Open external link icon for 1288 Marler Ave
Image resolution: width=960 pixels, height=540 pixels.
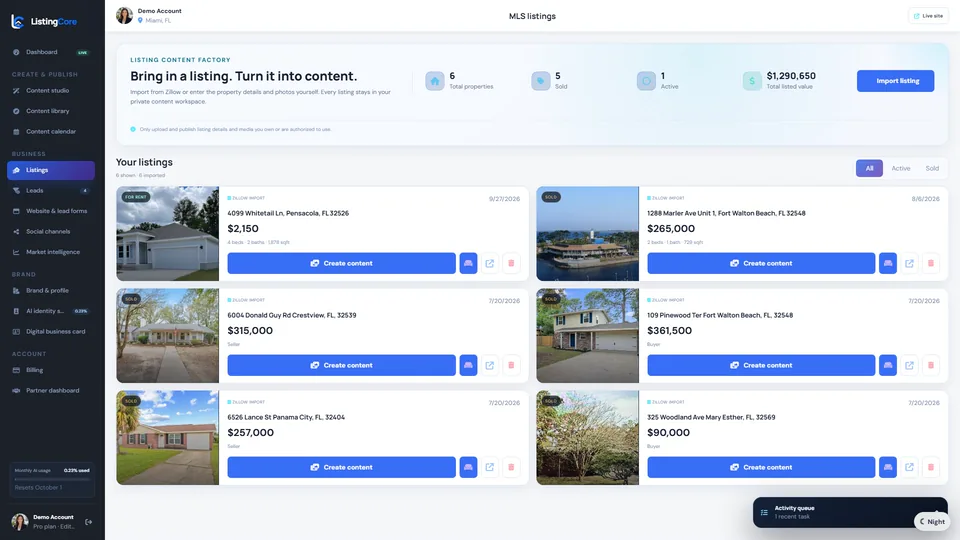point(909,263)
